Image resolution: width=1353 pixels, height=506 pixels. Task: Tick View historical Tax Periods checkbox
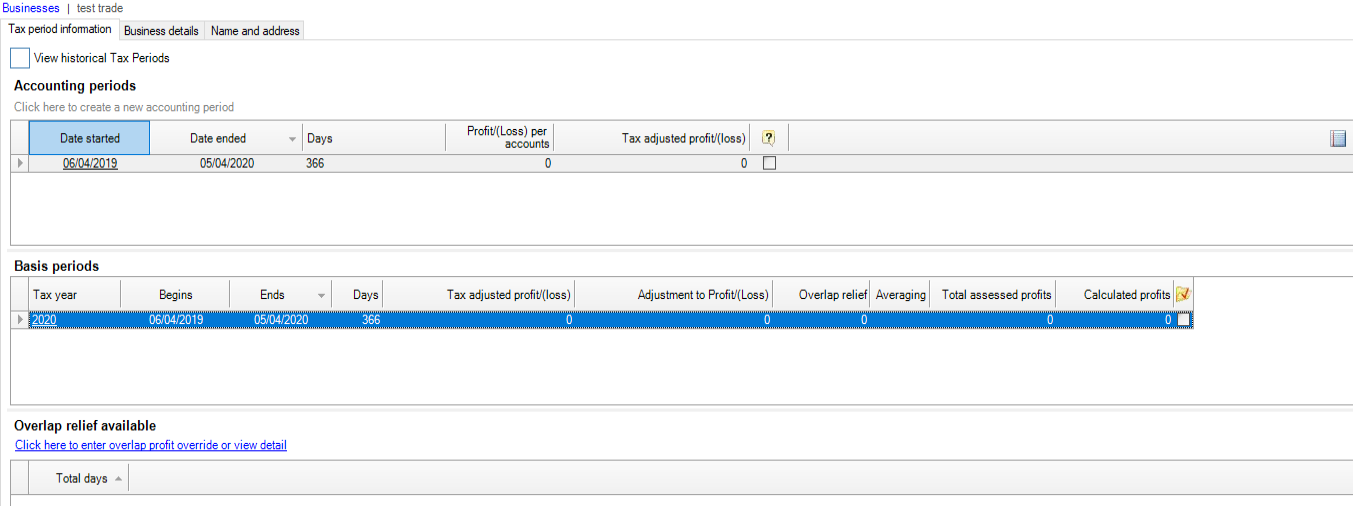(x=20, y=58)
